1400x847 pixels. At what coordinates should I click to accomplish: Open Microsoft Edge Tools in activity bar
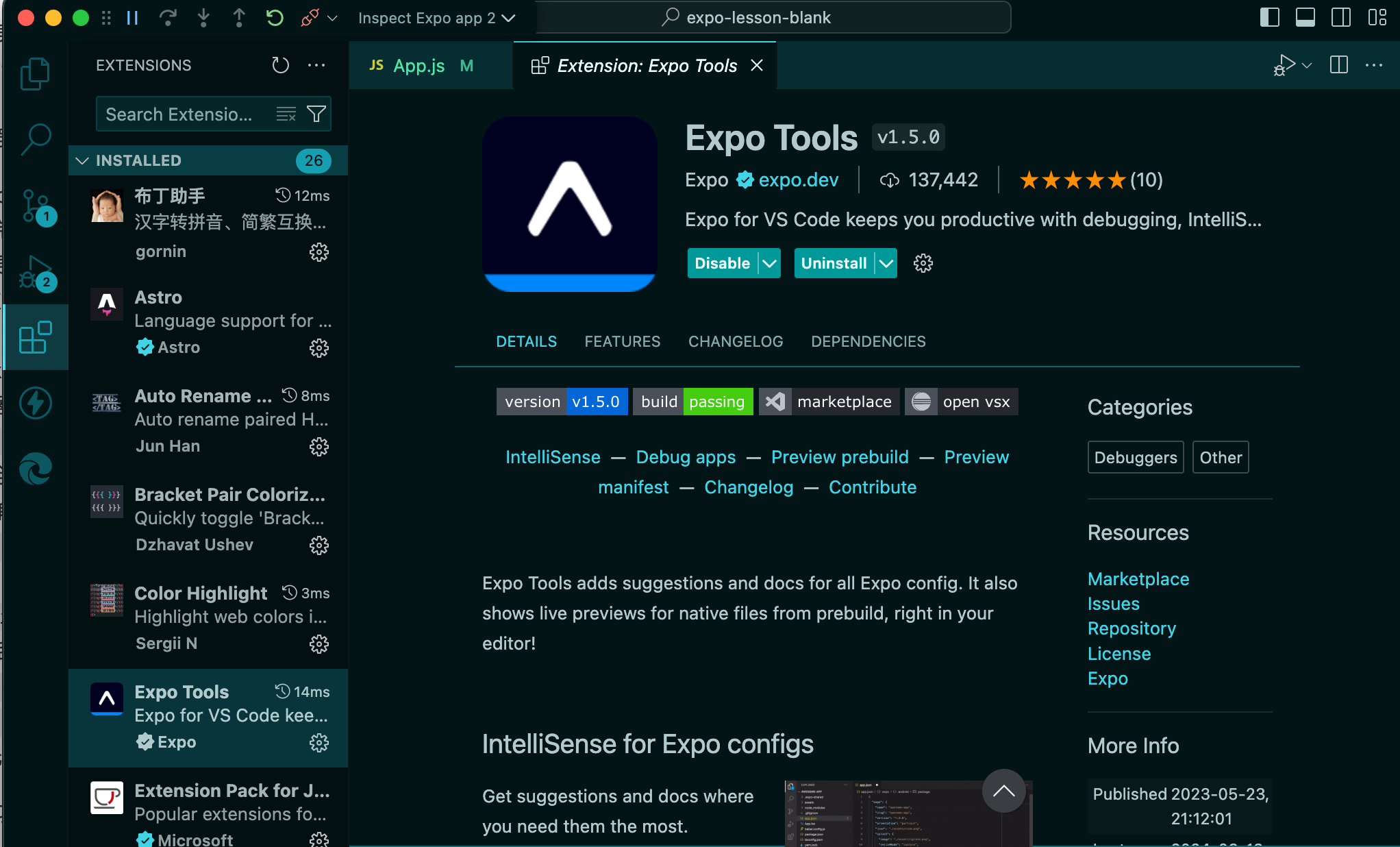35,469
